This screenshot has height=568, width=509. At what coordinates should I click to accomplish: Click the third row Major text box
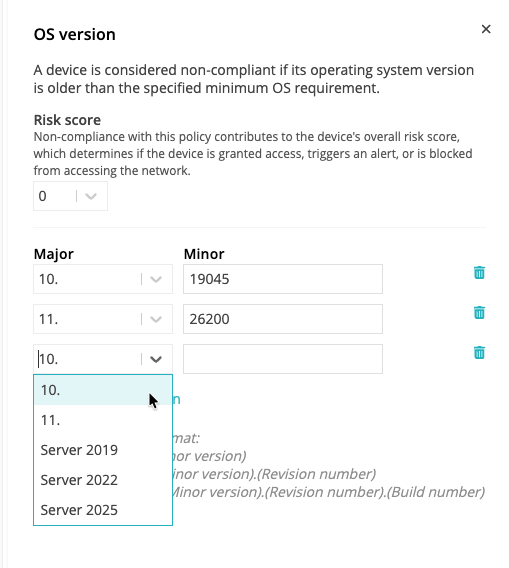pos(87,359)
